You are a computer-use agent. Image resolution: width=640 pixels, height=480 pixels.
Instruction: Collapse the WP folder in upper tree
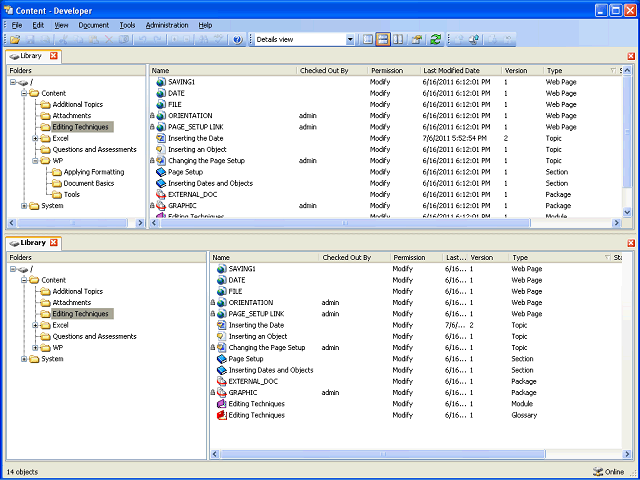pyautogui.click(x=35, y=161)
